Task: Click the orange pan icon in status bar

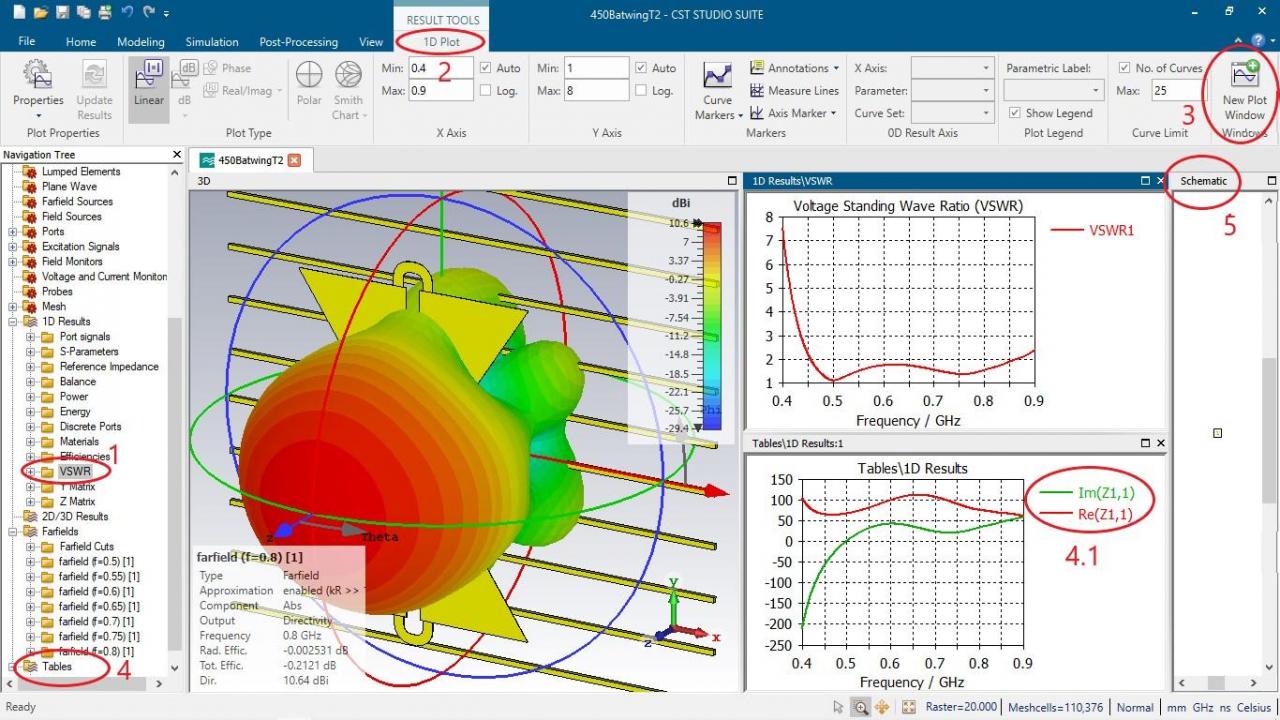Action: (x=882, y=707)
